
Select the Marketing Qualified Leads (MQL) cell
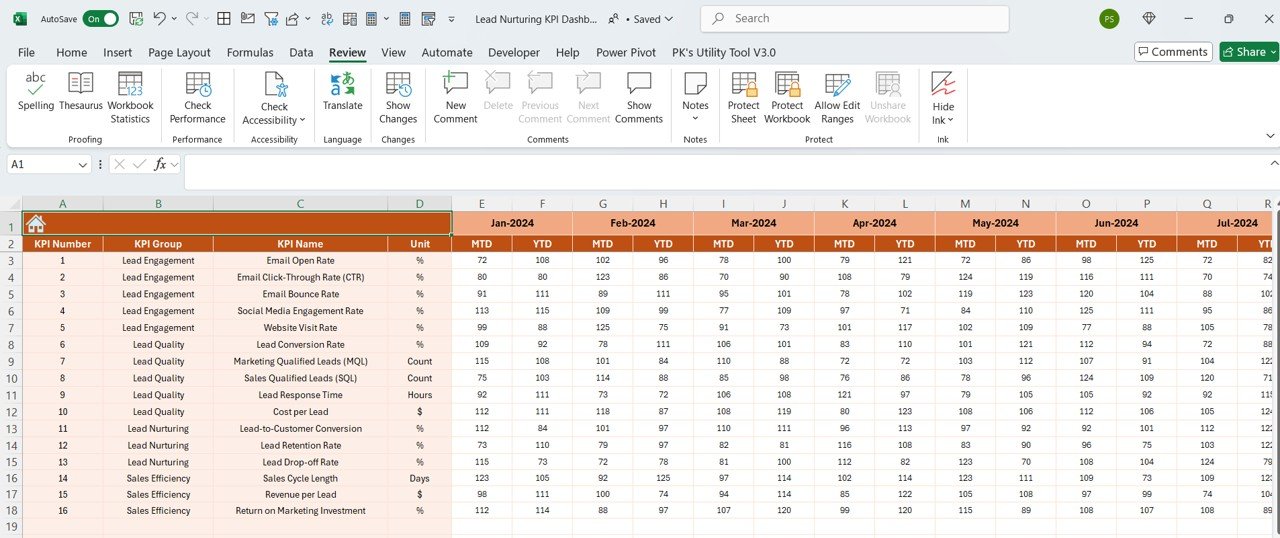pos(300,361)
